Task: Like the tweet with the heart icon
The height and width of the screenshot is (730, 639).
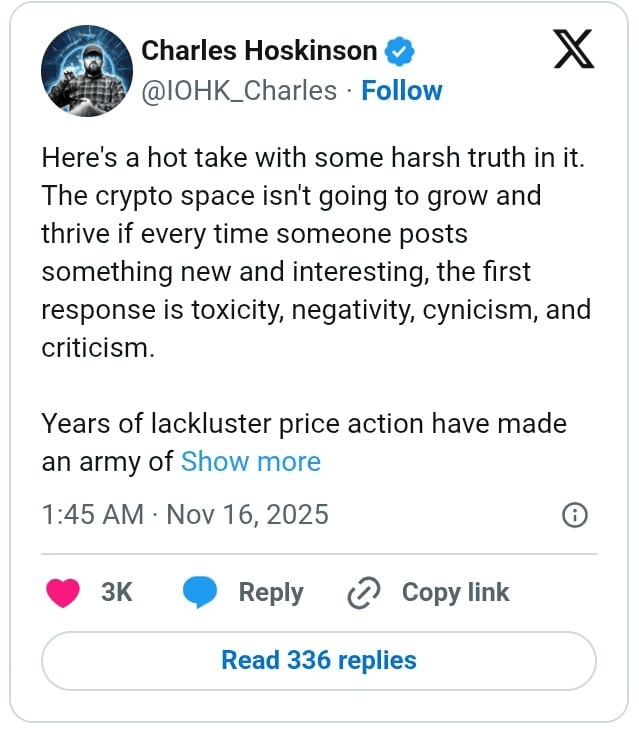Action: click(x=64, y=592)
